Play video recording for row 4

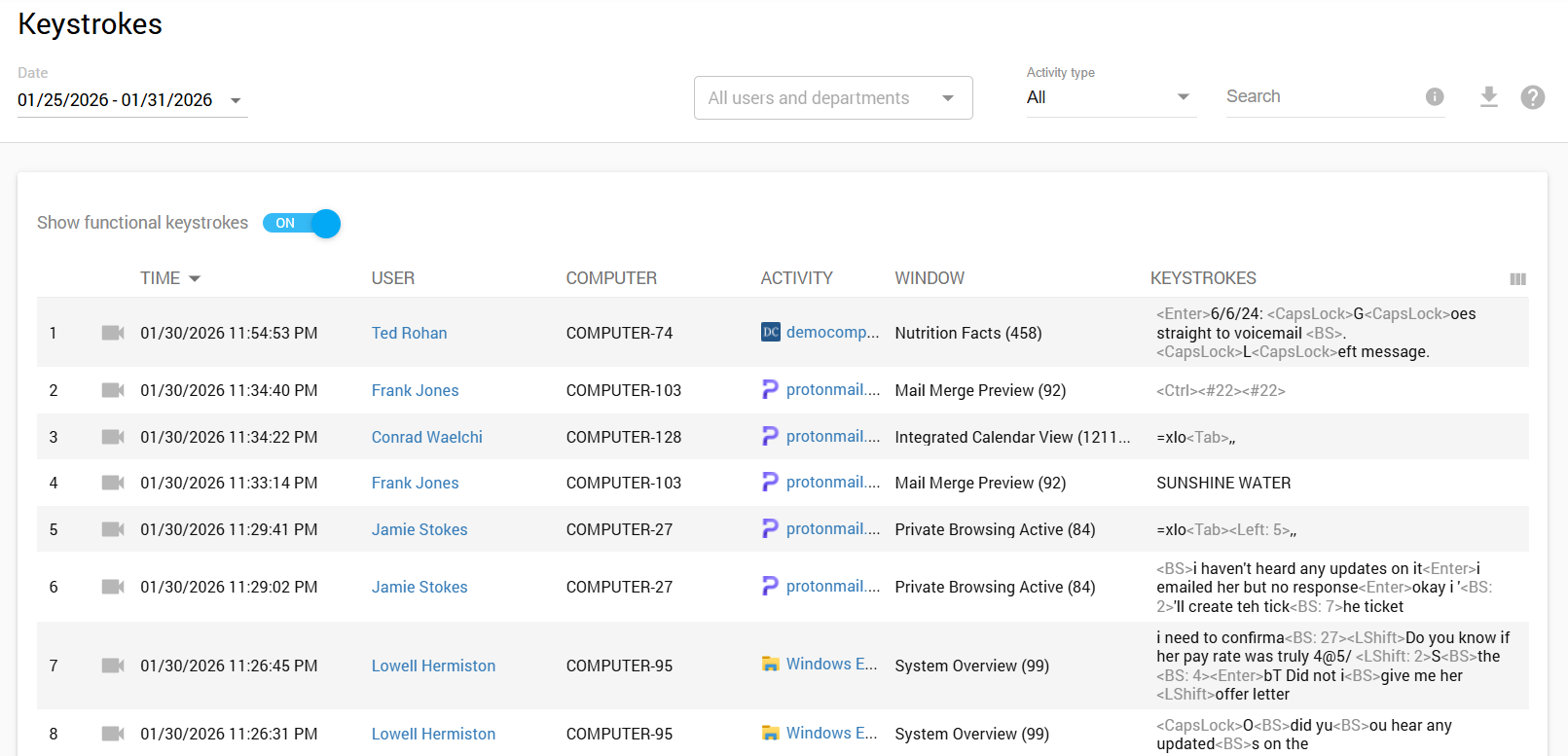click(113, 483)
